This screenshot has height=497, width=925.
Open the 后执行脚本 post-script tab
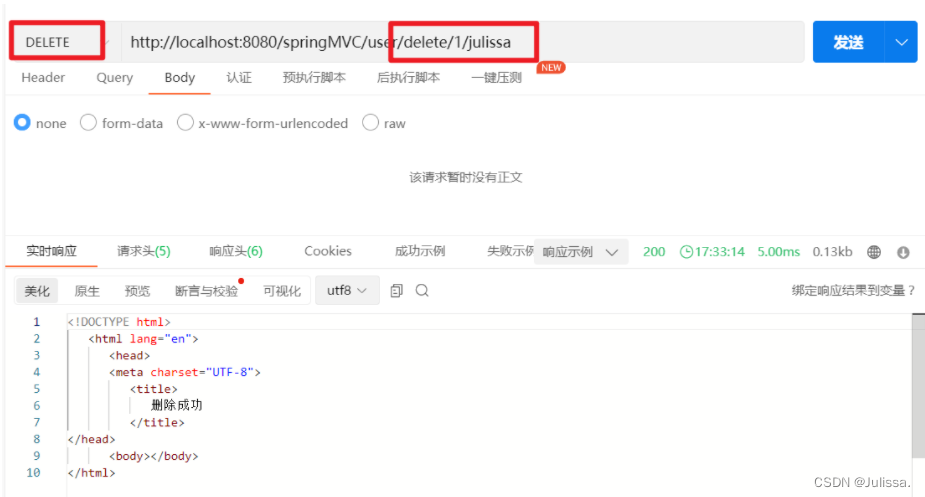[x=408, y=77]
